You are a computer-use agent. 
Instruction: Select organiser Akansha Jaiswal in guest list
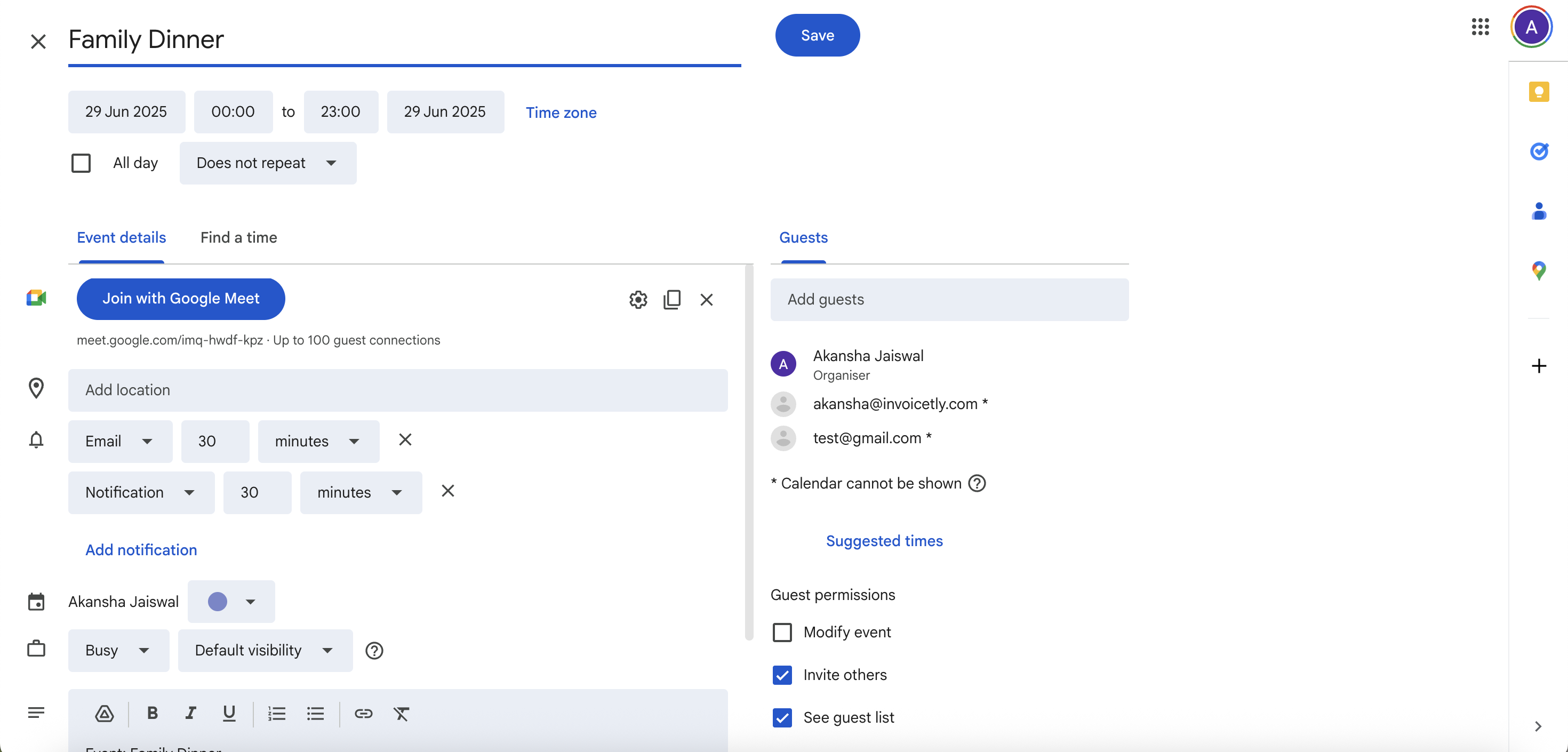(949, 364)
